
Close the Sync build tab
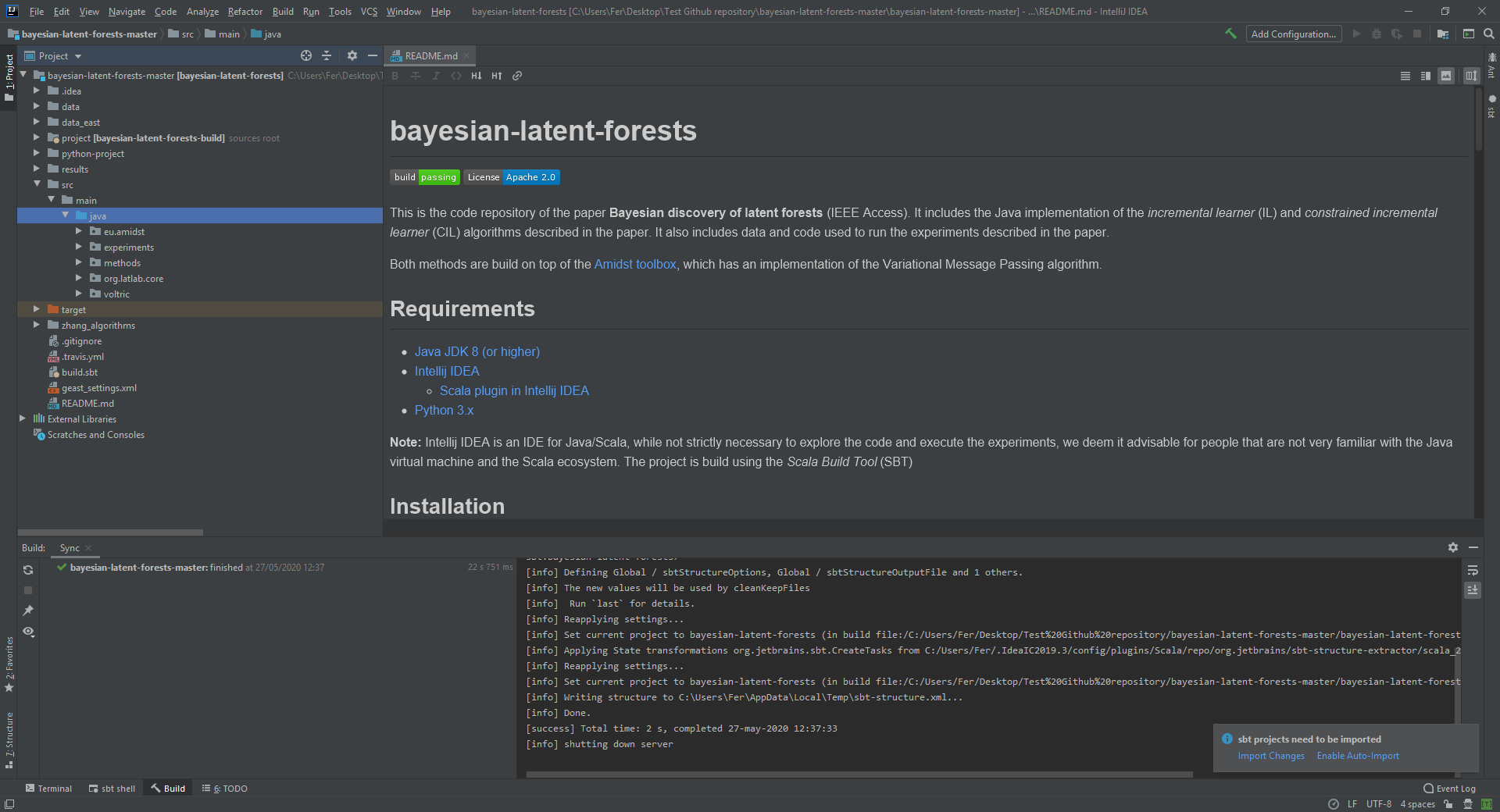88,548
